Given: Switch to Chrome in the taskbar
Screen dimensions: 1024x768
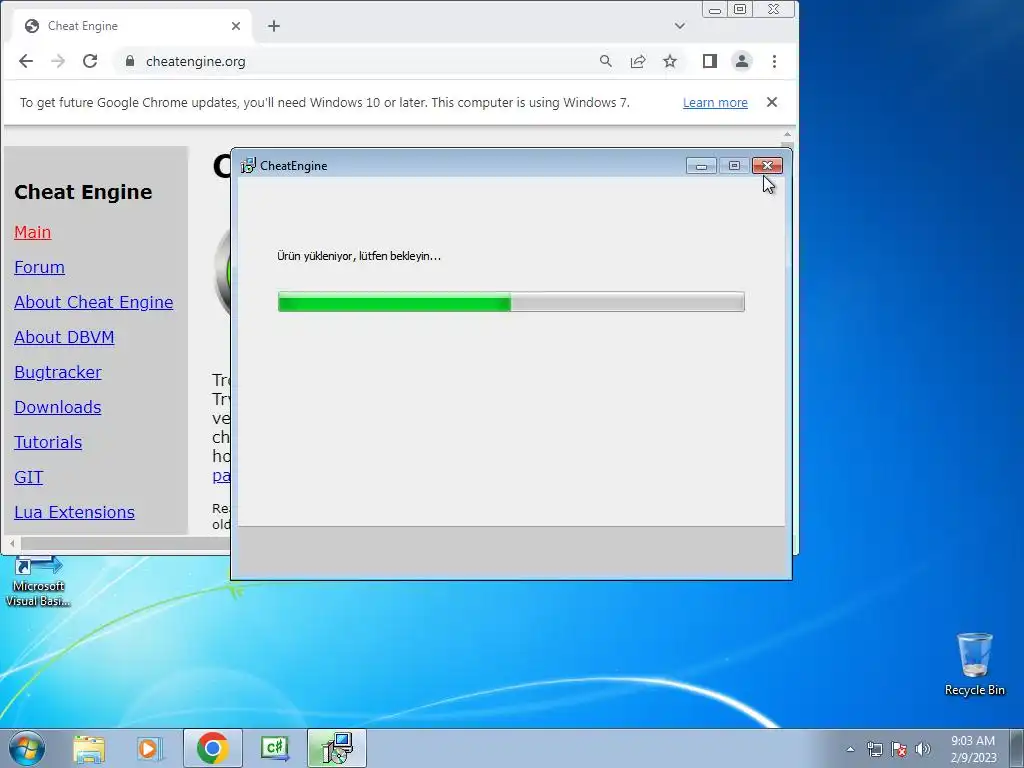Looking at the screenshot, I should coord(212,748).
